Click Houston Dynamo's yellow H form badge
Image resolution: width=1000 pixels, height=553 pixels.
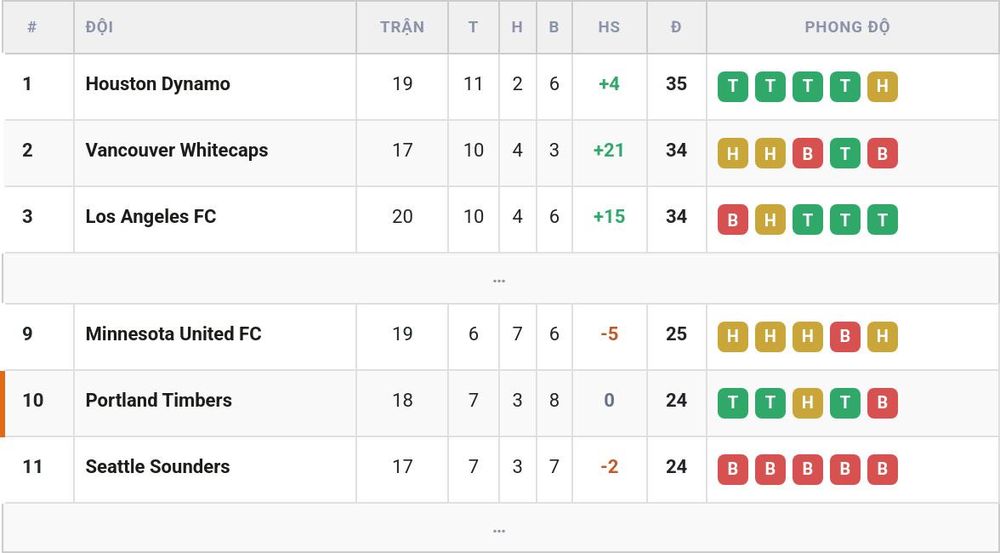click(882, 86)
